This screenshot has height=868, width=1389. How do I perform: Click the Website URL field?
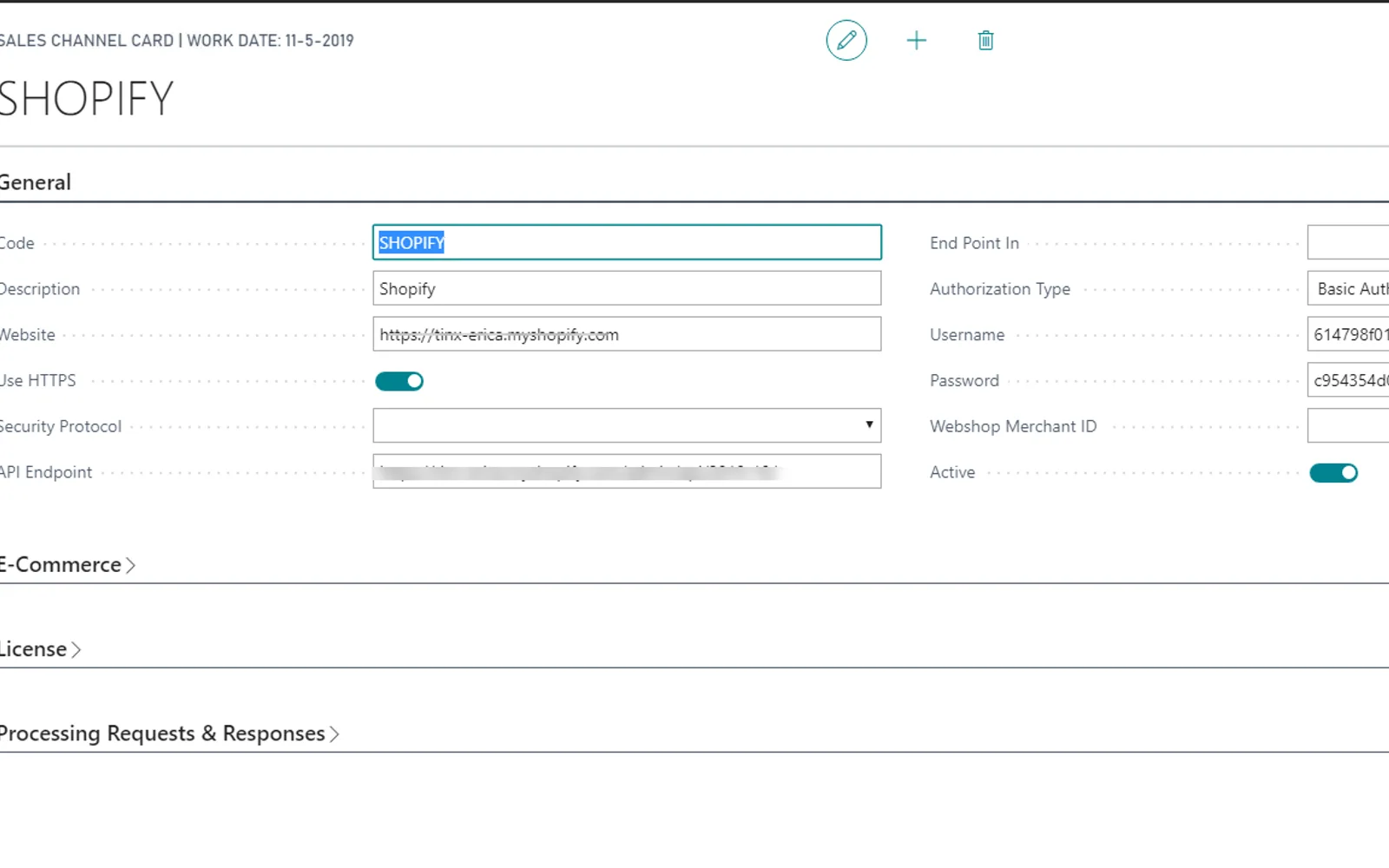tap(627, 334)
